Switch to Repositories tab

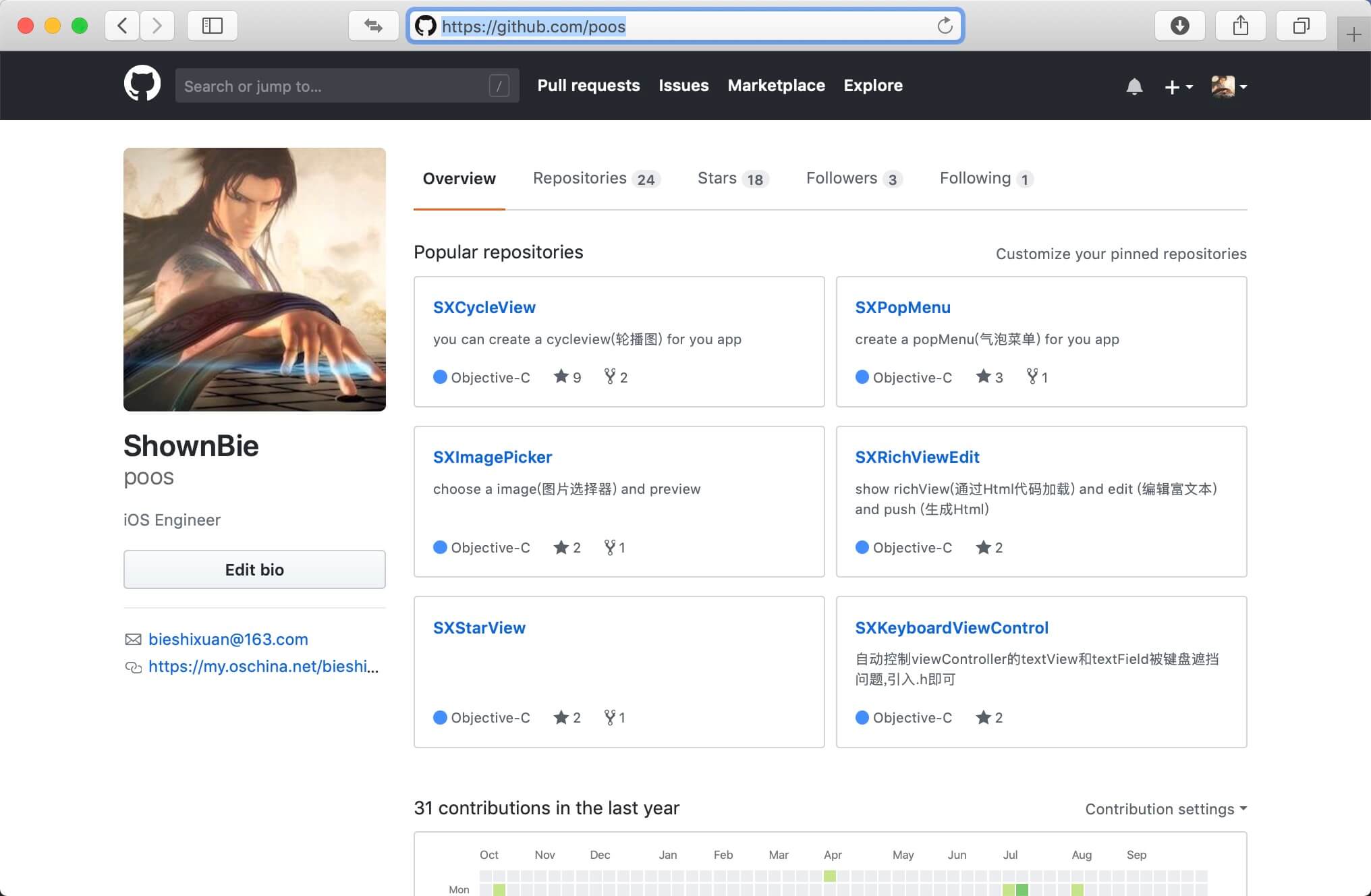[596, 179]
